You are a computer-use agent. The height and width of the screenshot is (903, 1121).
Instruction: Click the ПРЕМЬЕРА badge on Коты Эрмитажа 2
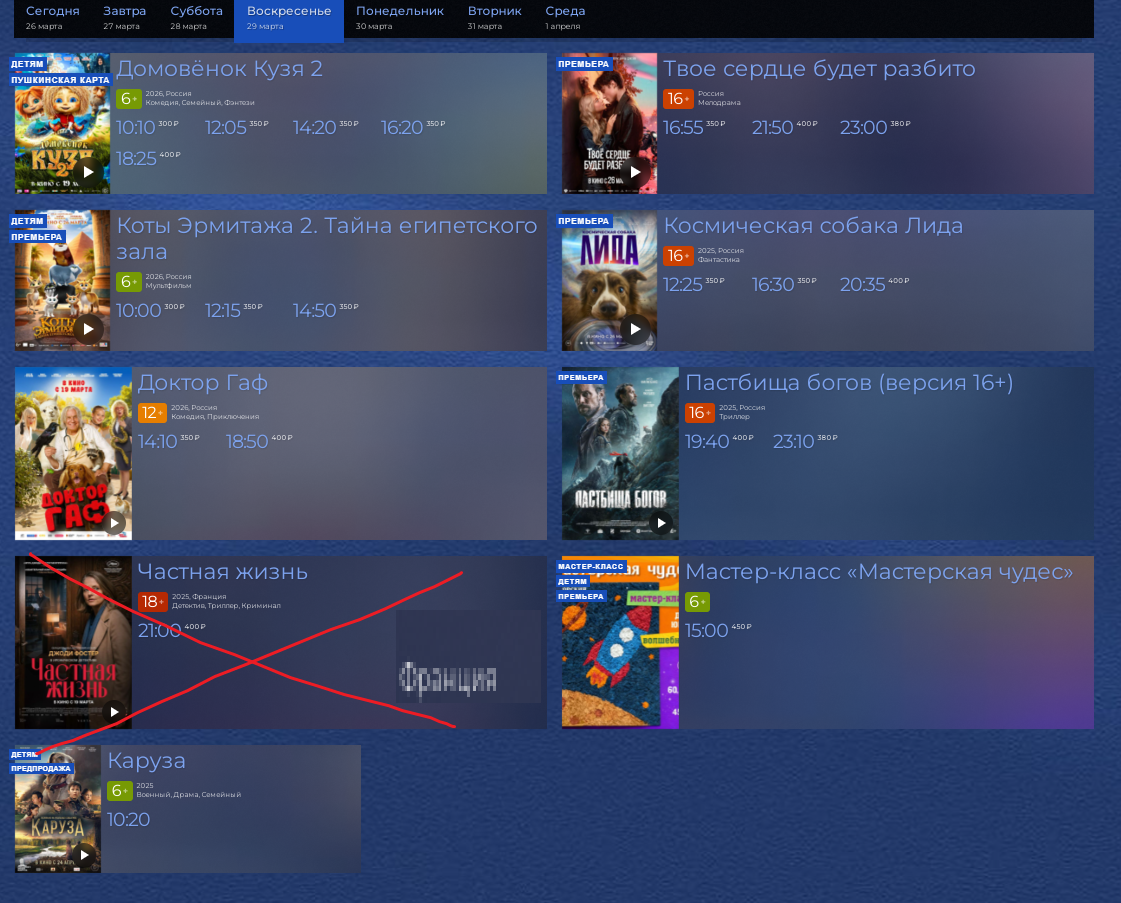pos(36,237)
